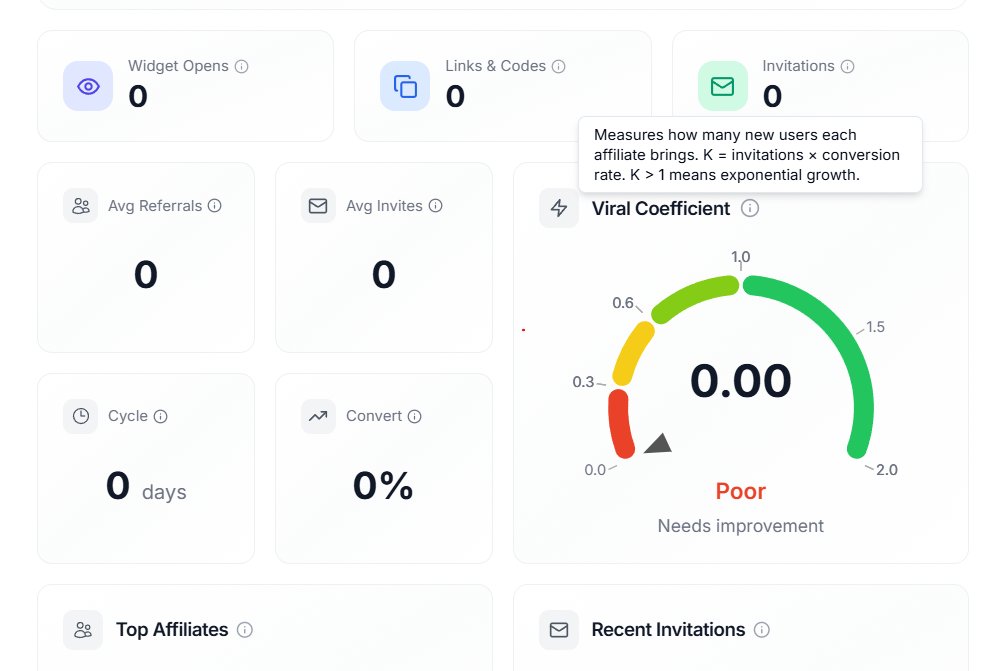
Task: Click the trend-arrow icon on Convert card
Action: (x=318, y=416)
